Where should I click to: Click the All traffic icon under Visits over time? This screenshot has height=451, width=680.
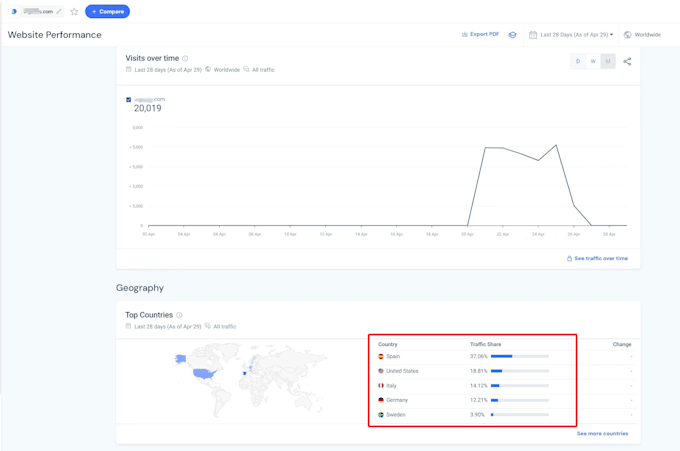tap(246, 69)
